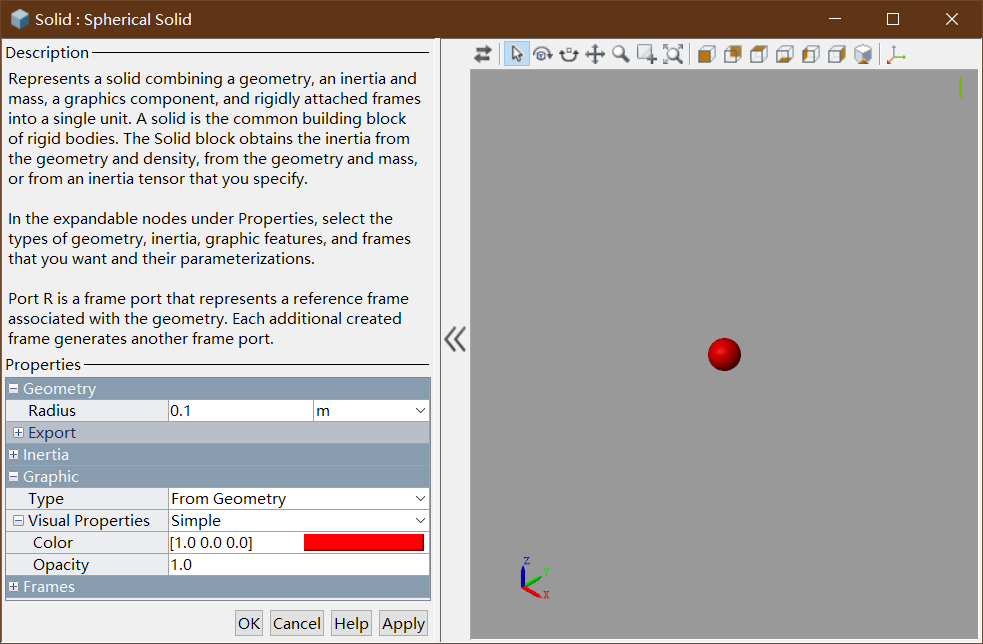
Task: Open the red Color swatch
Action: pos(363,541)
